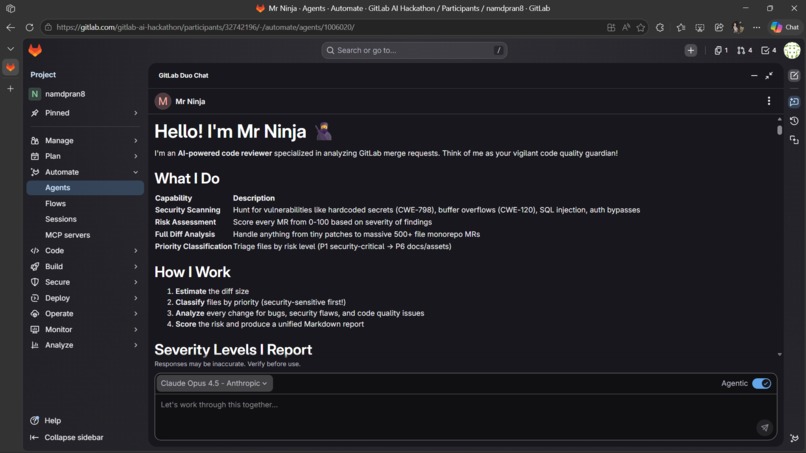Image resolution: width=806 pixels, height=453 pixels.
Task: Click Search or go to field
Action: click(414, 50)
